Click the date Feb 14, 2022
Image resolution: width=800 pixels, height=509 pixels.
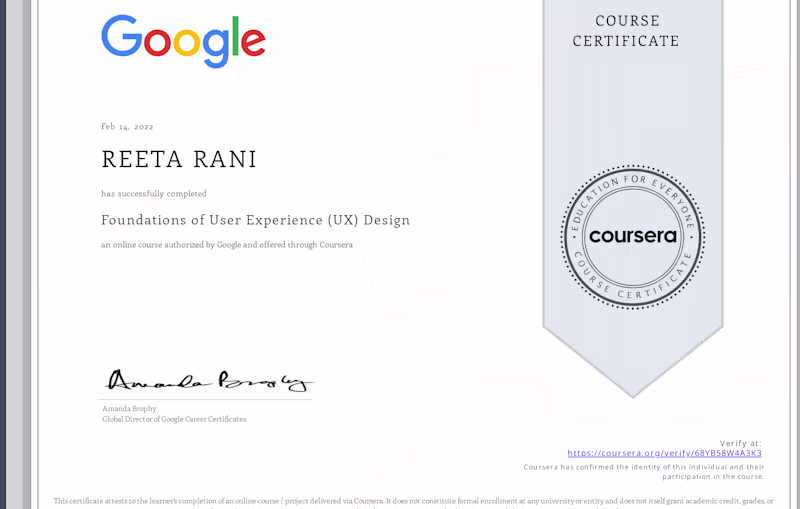coord(127,126)
